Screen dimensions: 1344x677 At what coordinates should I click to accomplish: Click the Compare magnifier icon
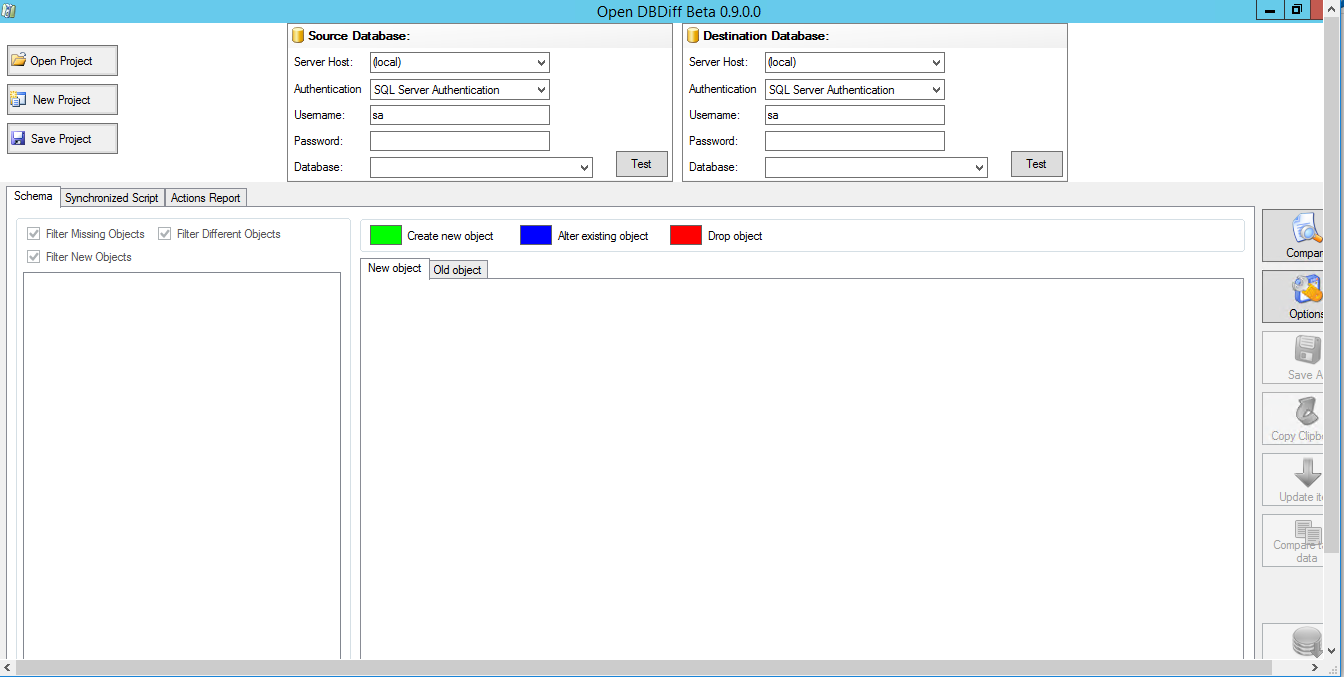pyautogui.click(x=1306, y=229)
